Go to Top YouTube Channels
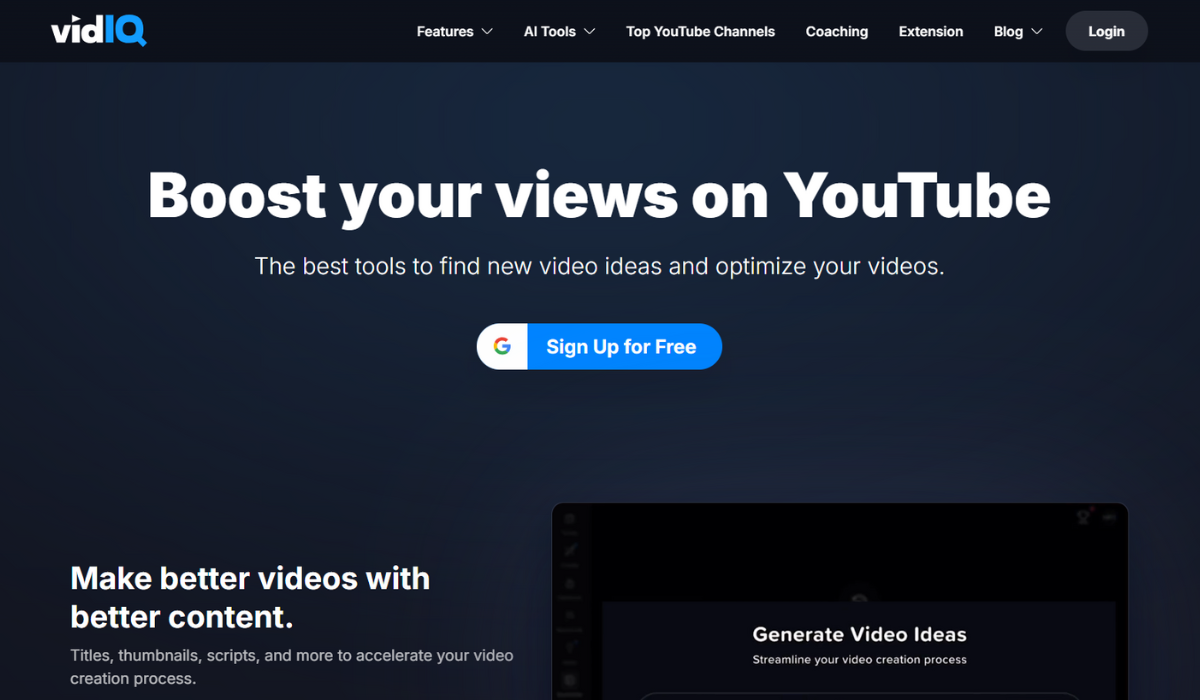The width and height of the screenshot is (1200, 700). click(700, 31)
